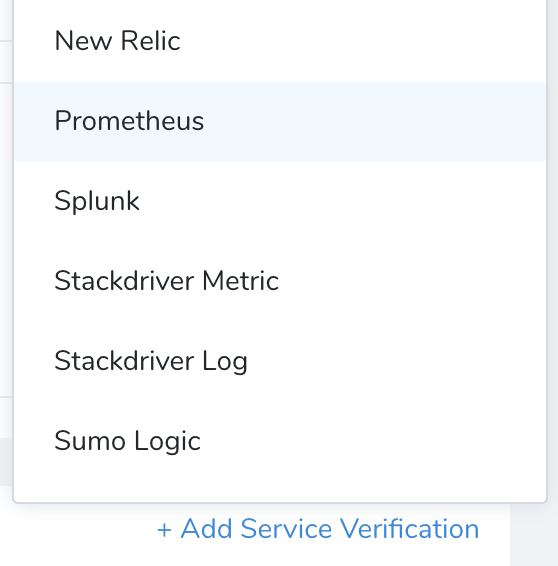Click the New Relic text label
Image resolution: width=558 pixels, height=566 pixels.
point(117,41)
